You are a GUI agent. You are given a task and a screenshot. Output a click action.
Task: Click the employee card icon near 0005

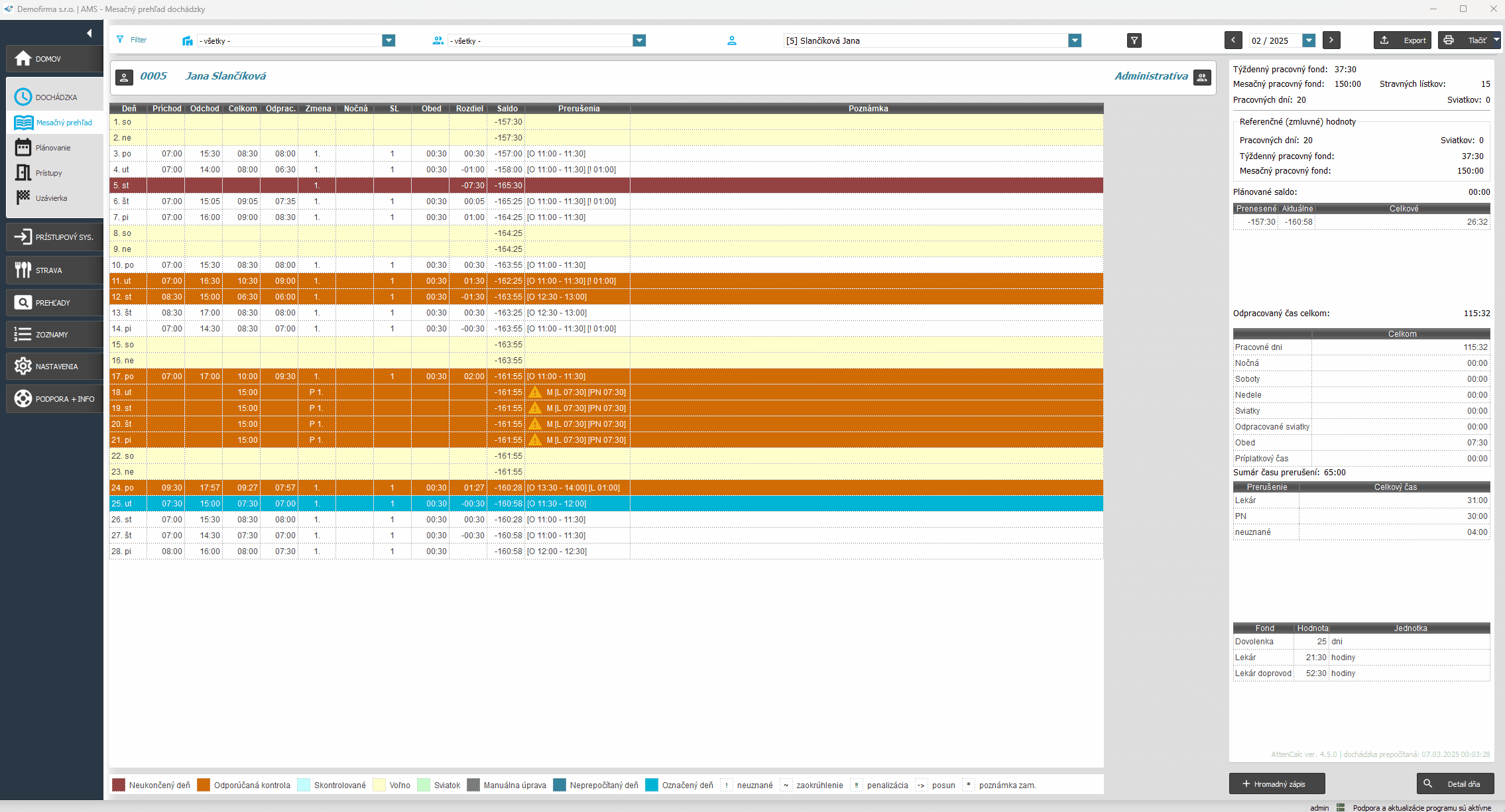[x=124, y=77]
